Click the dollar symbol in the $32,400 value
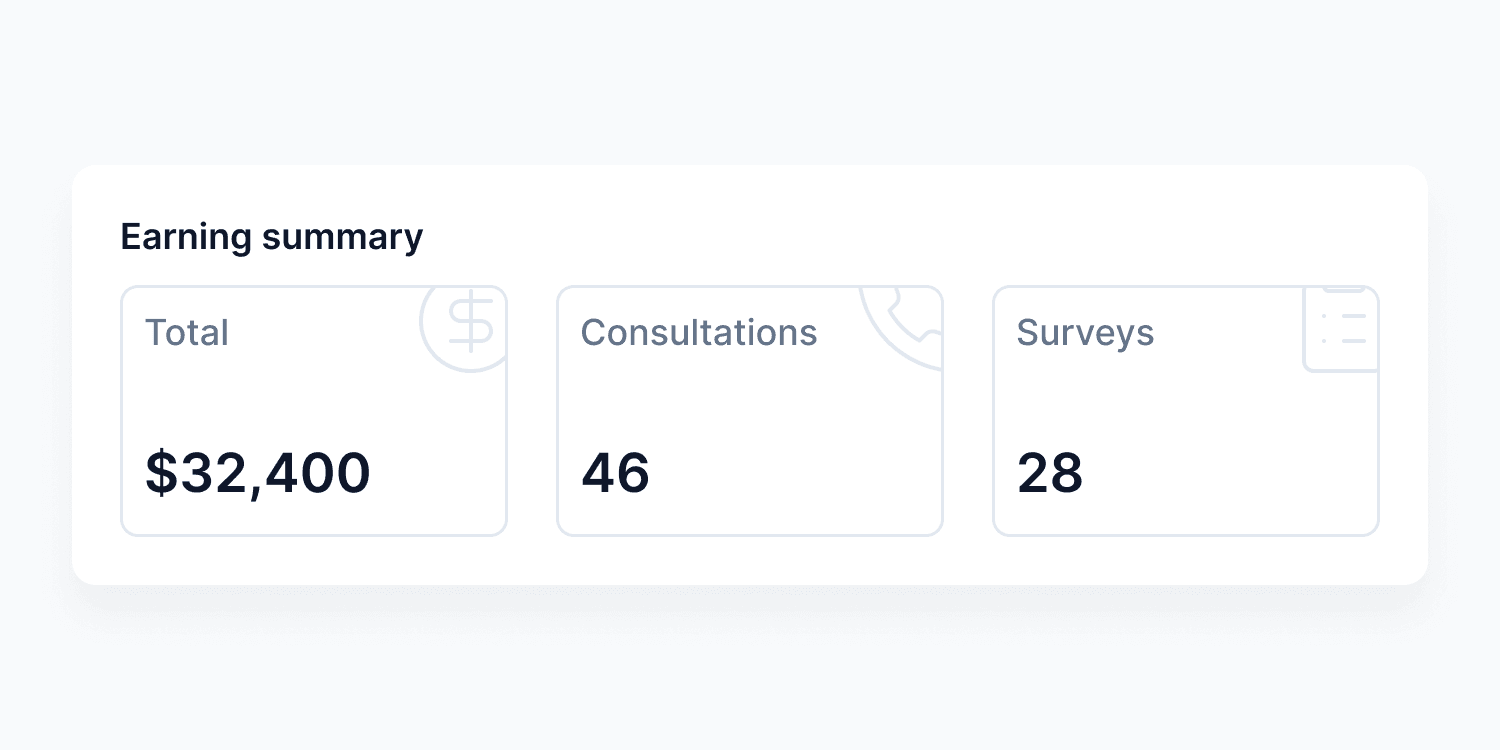 click(160, 474)
